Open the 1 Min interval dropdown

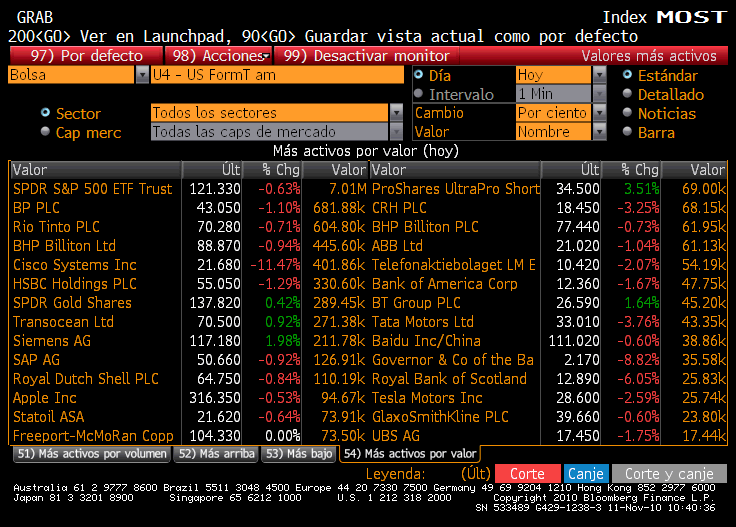pos(599,94)
